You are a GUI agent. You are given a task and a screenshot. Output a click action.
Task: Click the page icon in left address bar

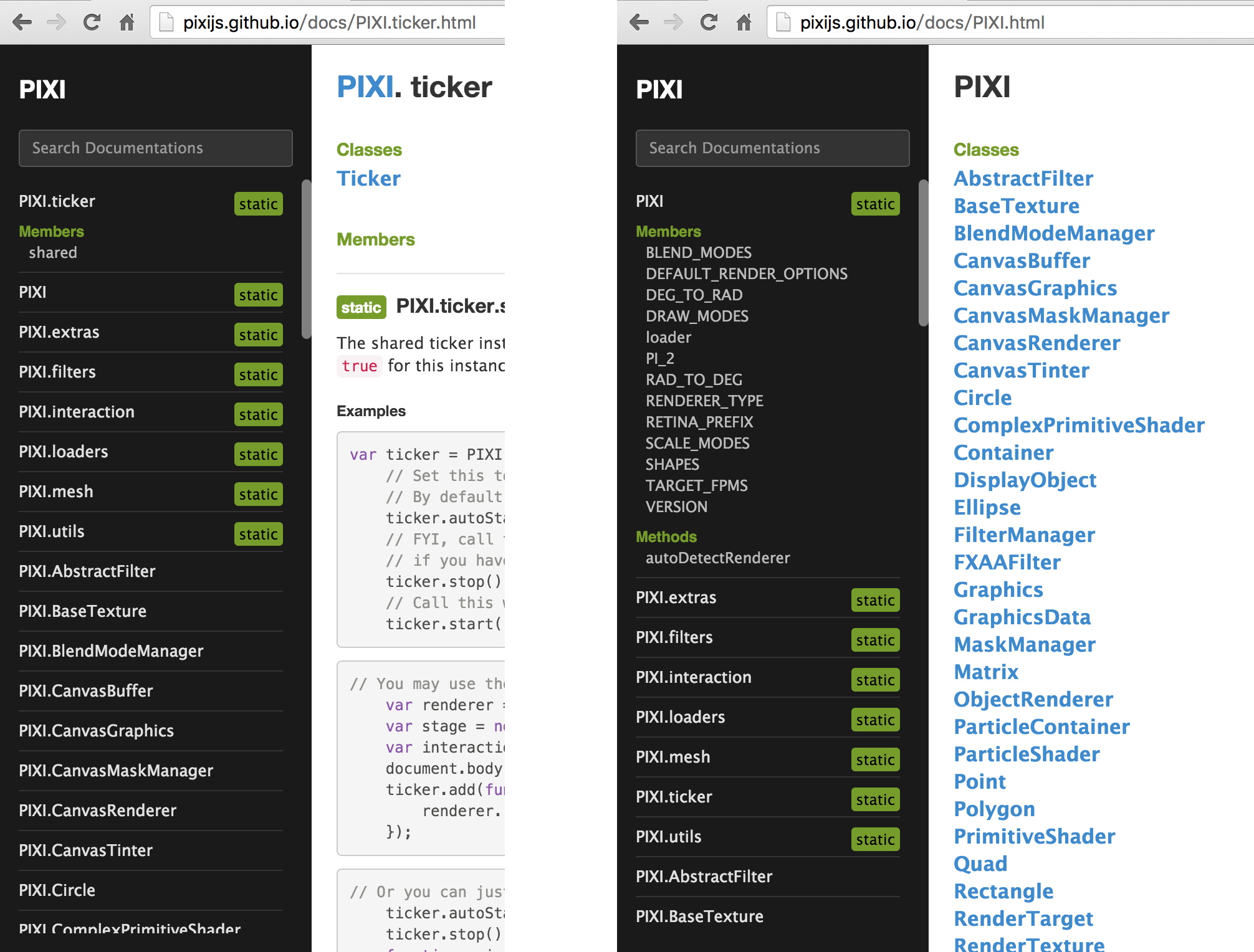point(166,22)
